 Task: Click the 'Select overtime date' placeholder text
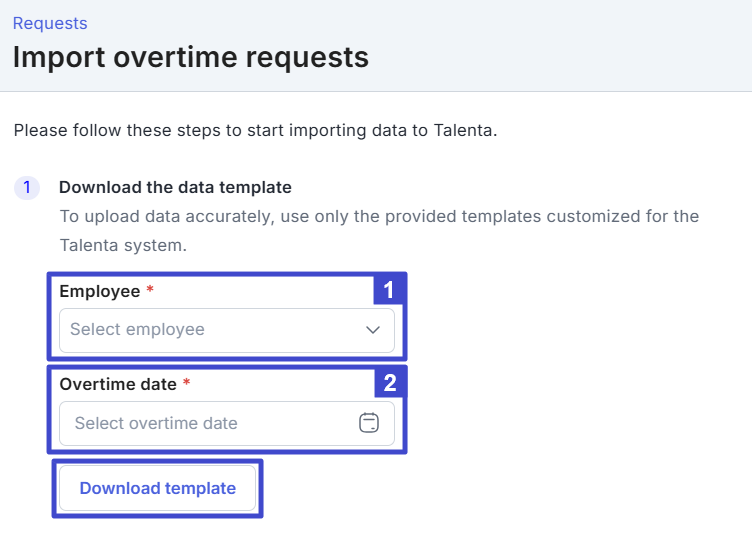click(x=156, y=423)
